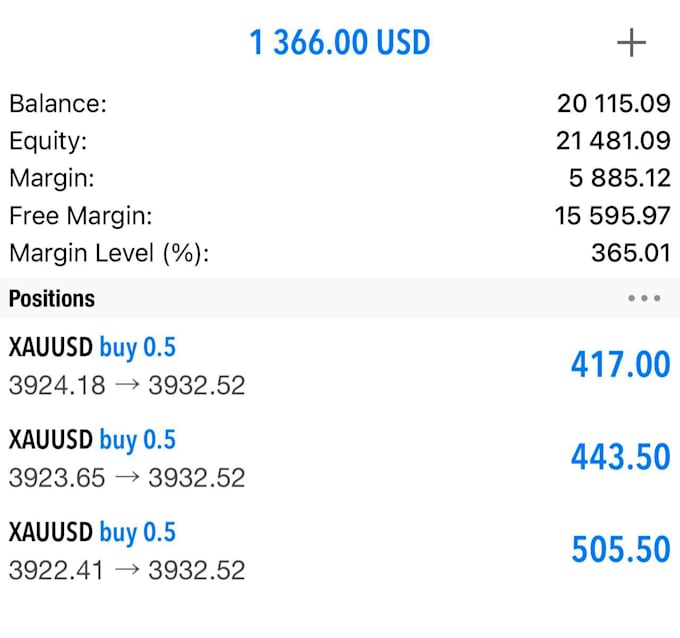Select the Equity row

(x=340, y=141)
